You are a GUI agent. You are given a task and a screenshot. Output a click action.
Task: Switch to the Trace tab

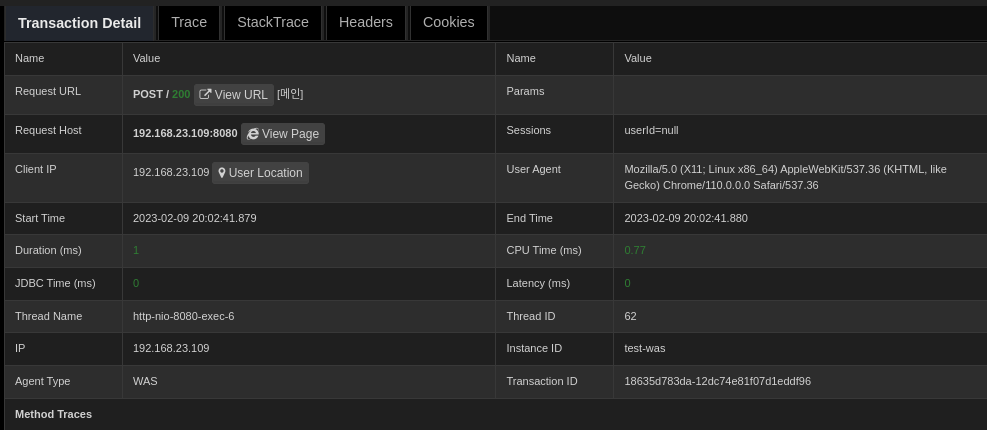[x=189, y=22]
